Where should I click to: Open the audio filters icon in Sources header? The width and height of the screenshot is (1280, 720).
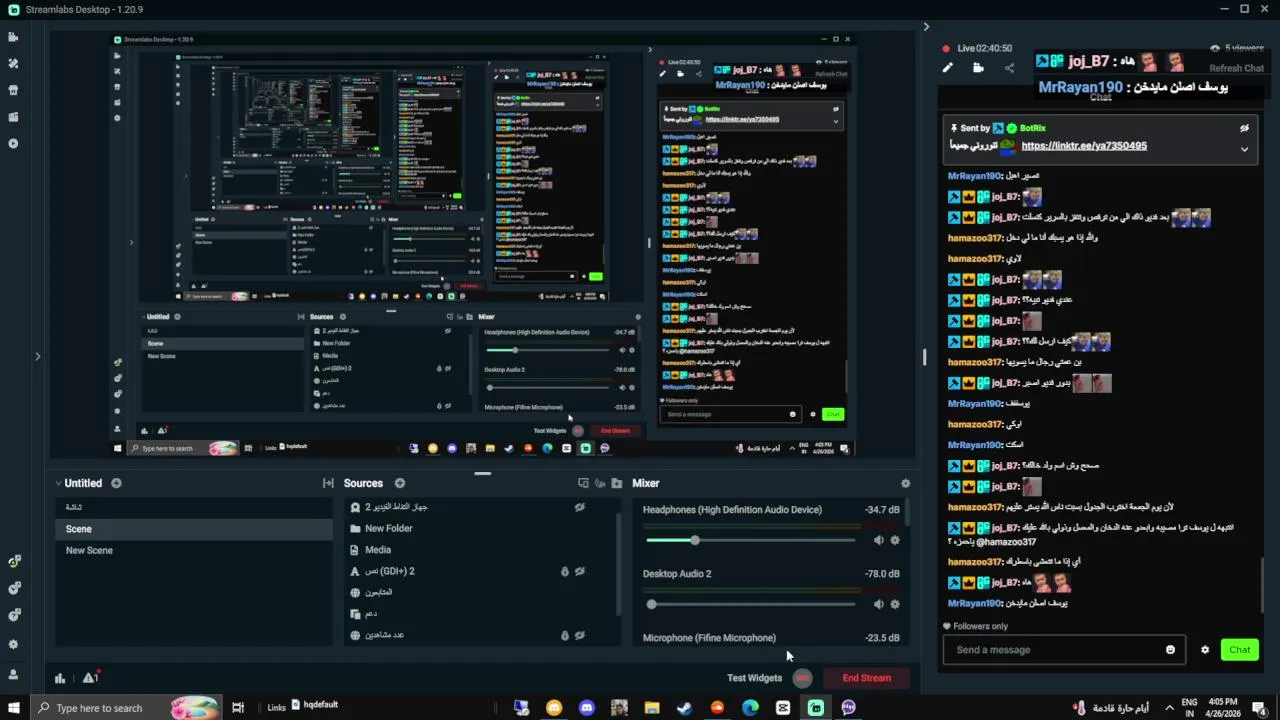(x=600, y=483)
